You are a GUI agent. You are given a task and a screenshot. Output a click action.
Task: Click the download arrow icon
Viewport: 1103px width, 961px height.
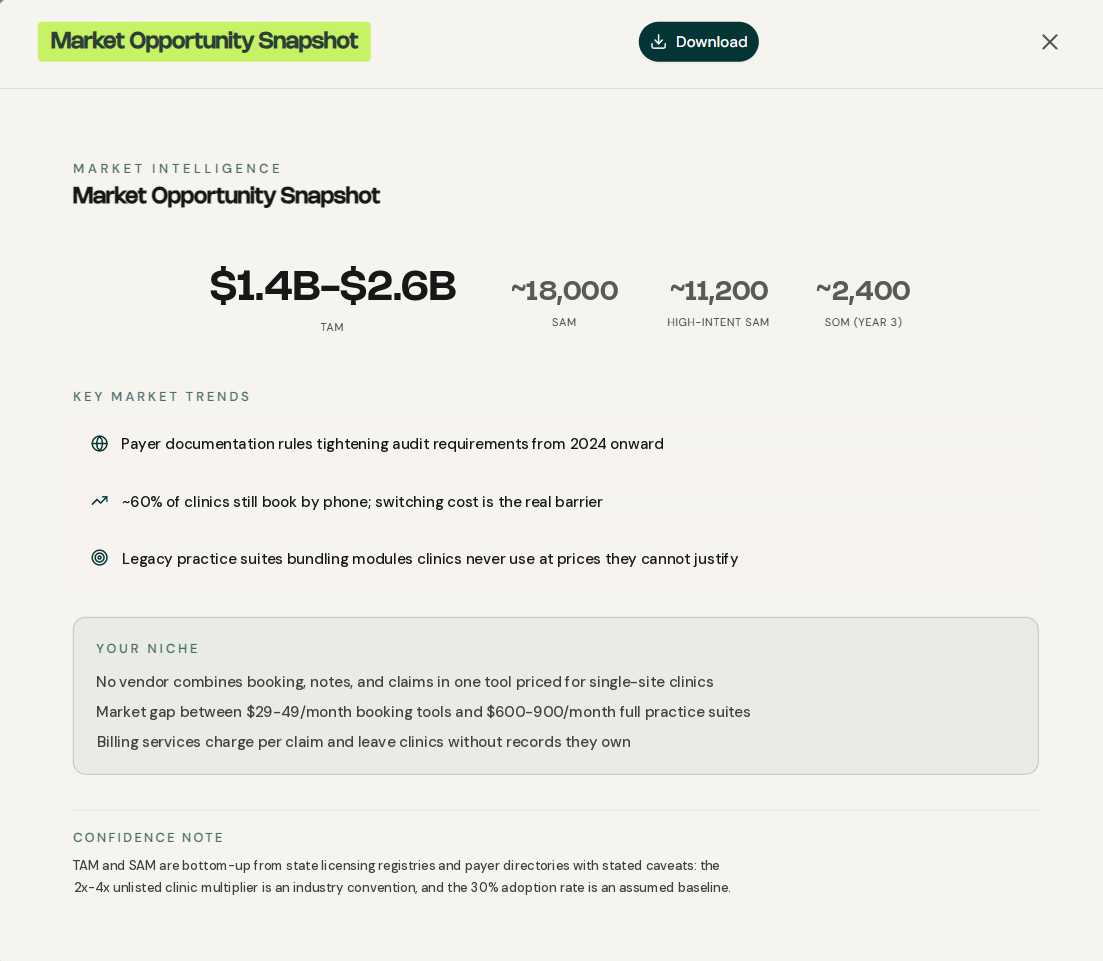coord(658,42)
